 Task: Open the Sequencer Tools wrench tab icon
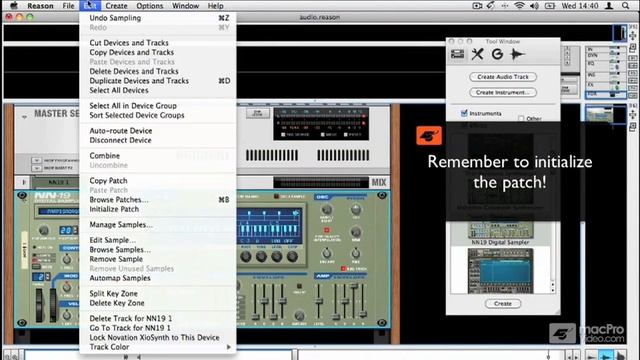tap(477, 54)
